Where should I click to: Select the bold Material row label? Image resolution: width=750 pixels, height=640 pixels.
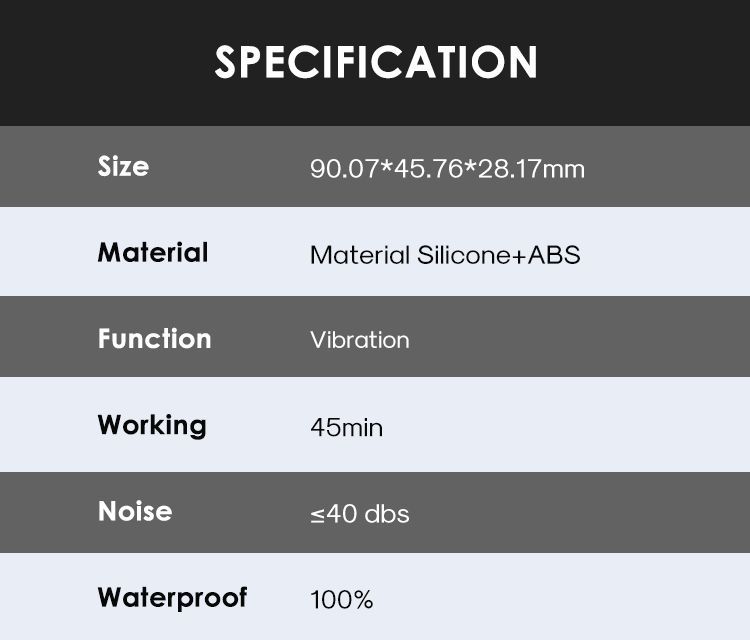pos(153,252)
